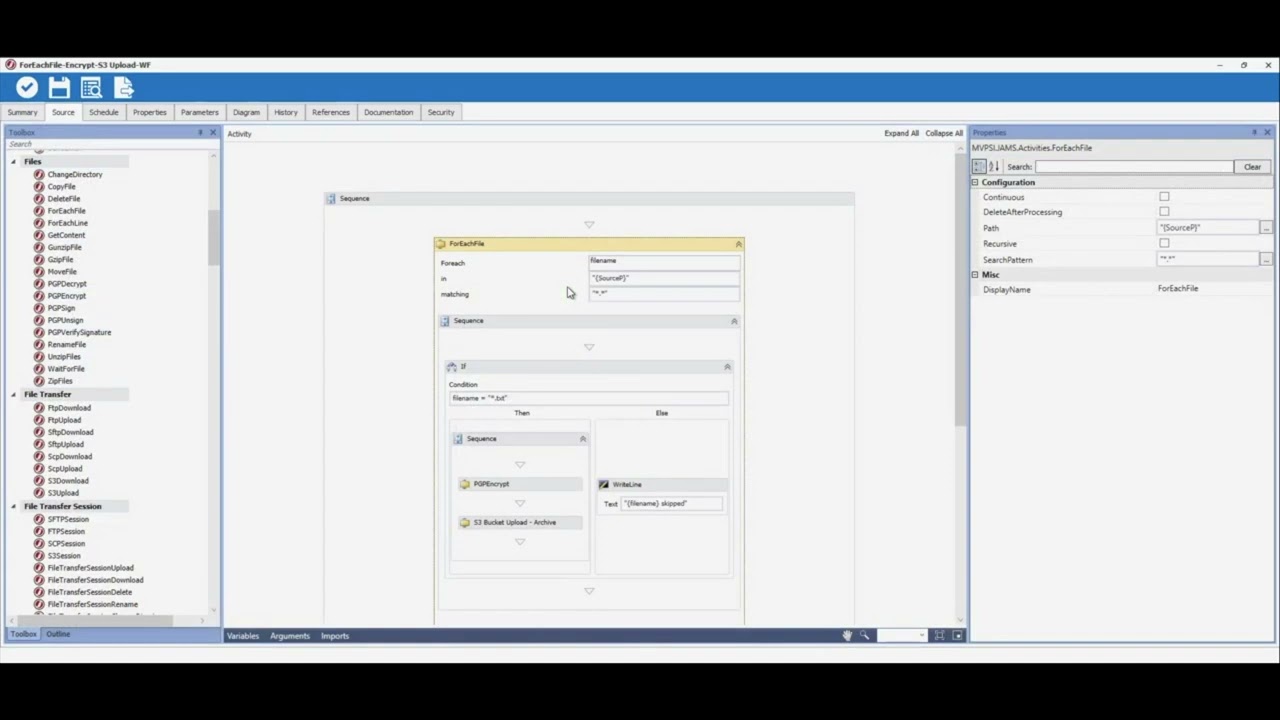Collapse the ForEachFile activity

click(739, 244)
